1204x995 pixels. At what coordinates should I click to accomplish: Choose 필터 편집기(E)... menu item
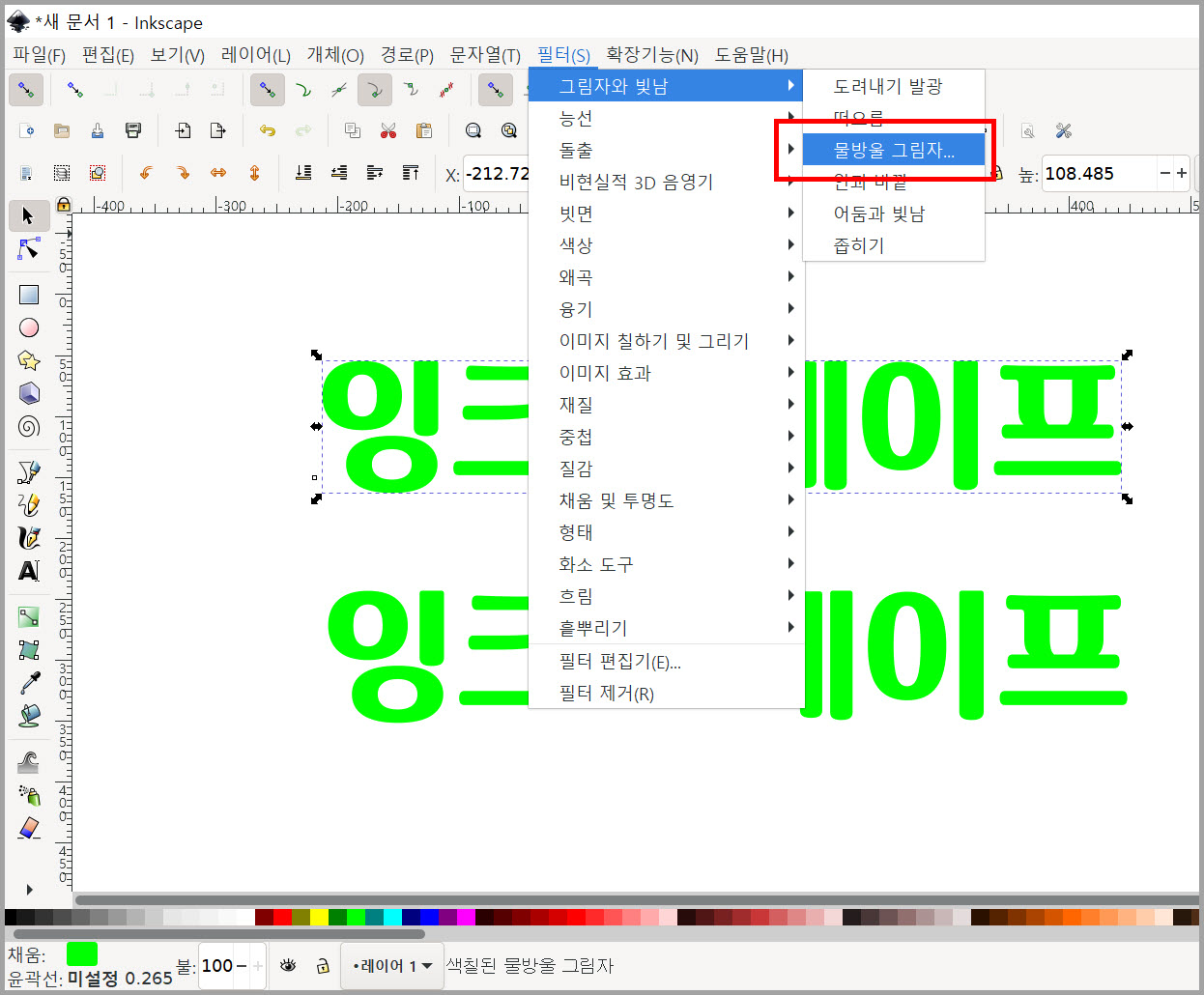pos(667,662)
